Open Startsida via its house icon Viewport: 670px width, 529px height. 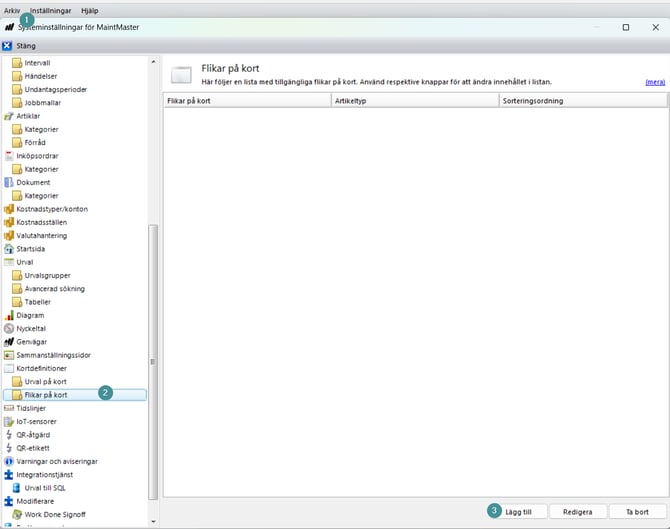[9, 248]
